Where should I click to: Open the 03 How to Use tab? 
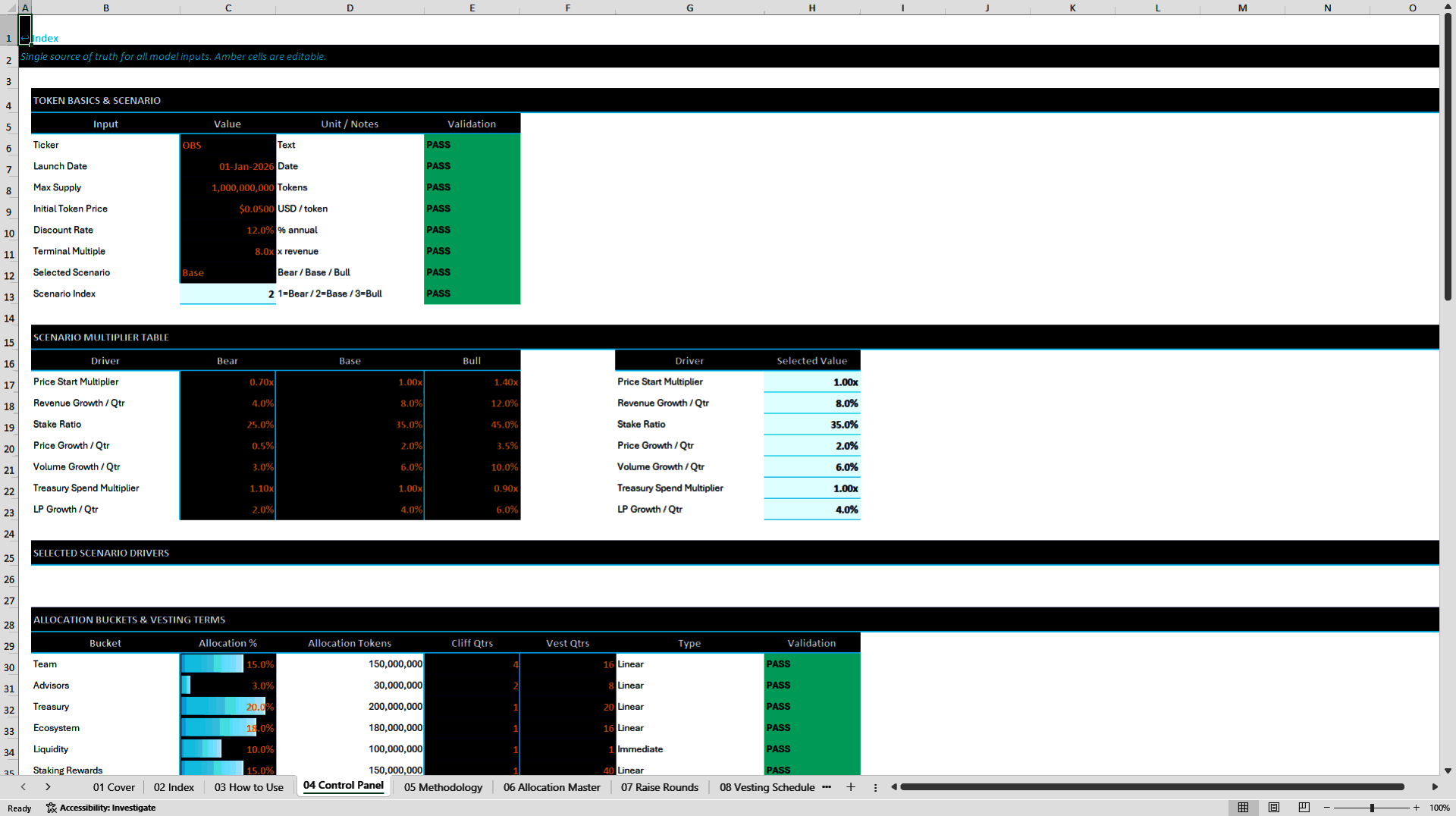tap(249, 787)
